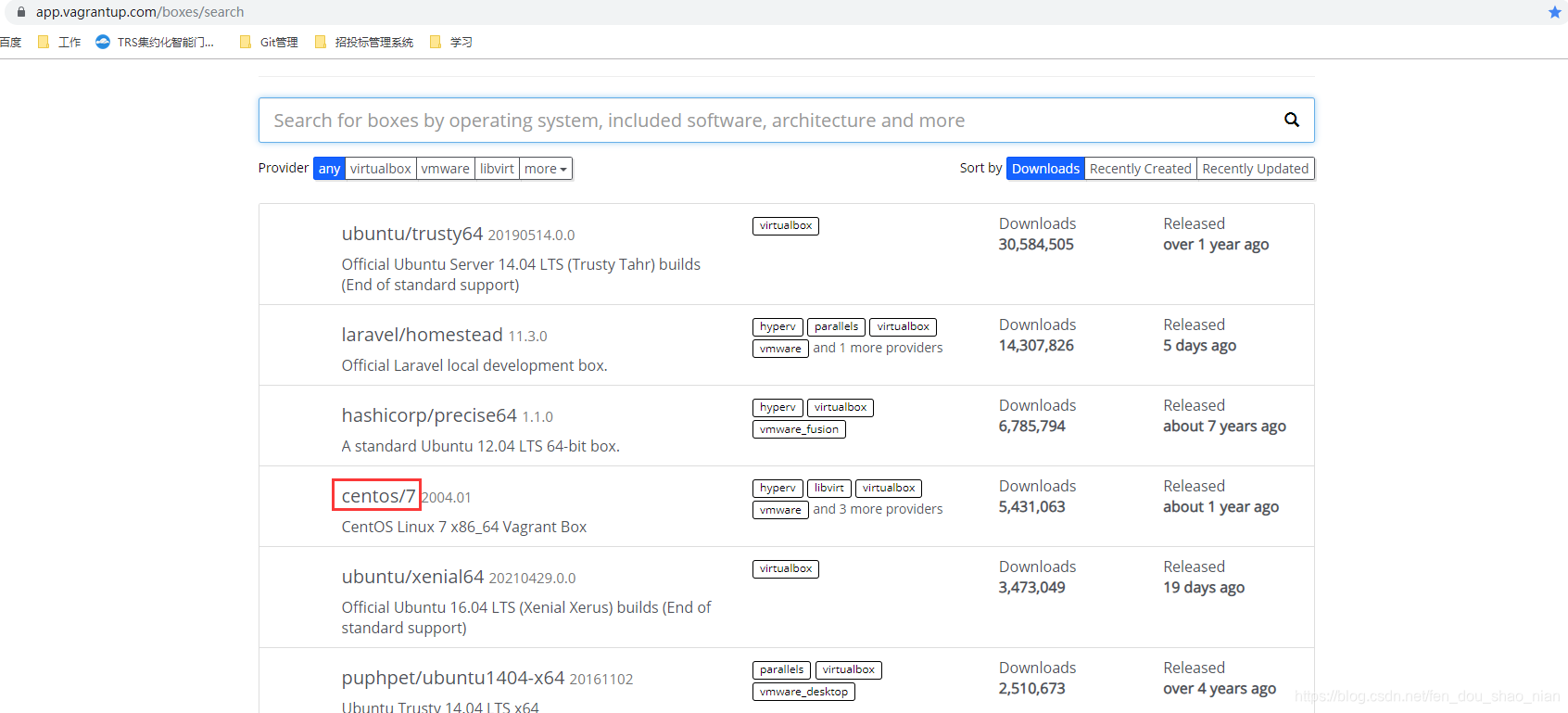Open the puphpet/ubuntu1404-x64 box
The width and height of the screenshot is (1568, 713).
coord(452,678)
